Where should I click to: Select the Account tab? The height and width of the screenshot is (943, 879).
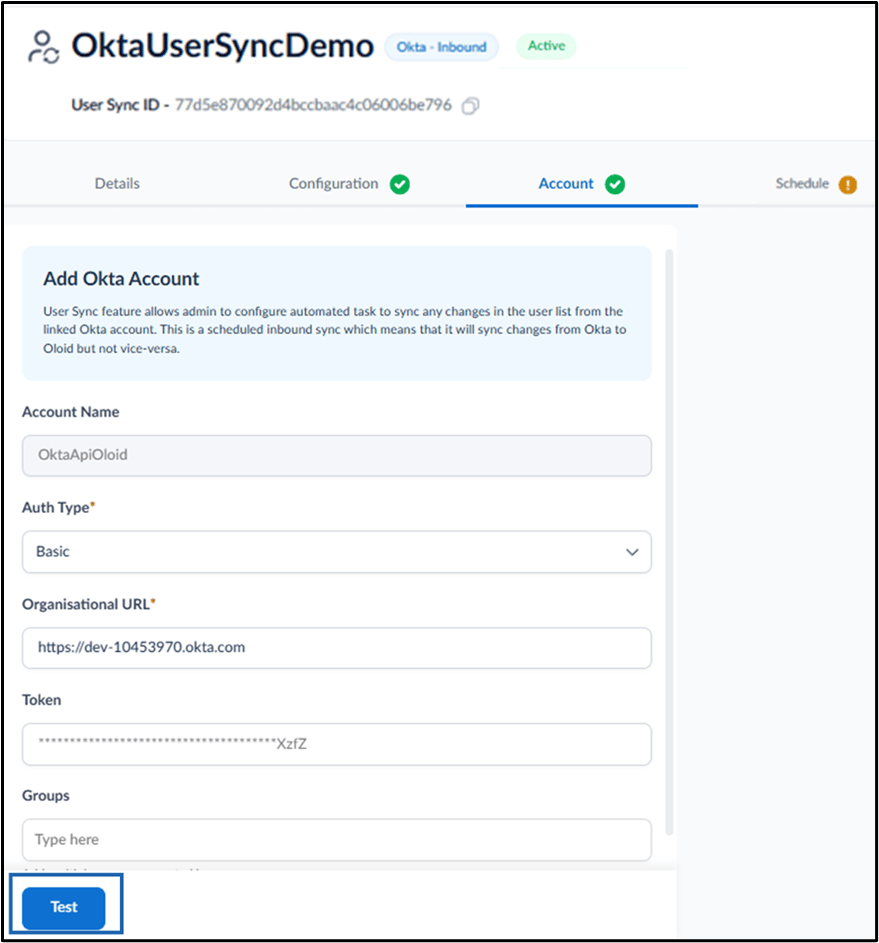tap(566, 183)
